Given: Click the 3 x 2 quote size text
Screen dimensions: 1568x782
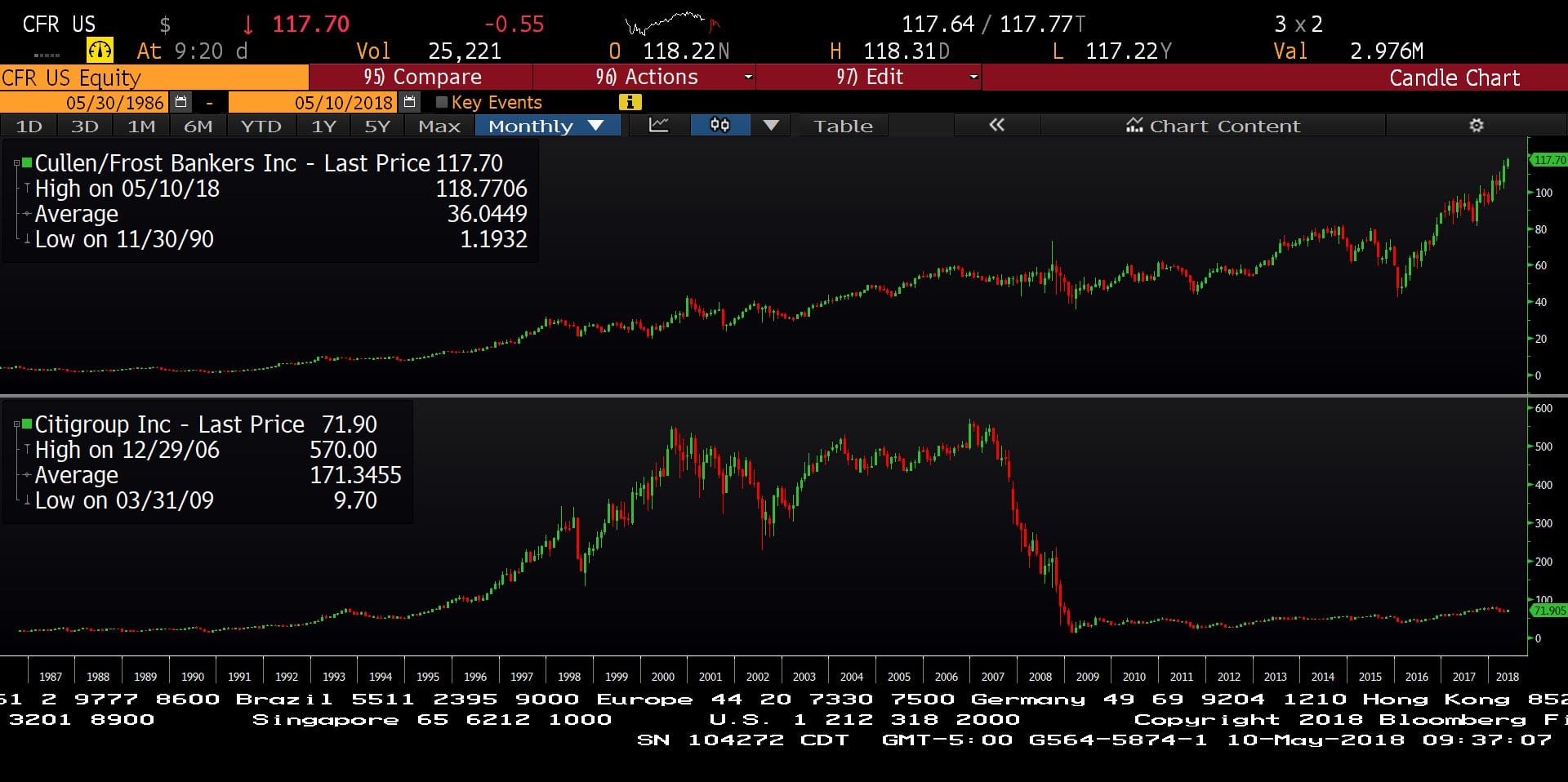Looking at the screenshot, I should (x=1298, y=24).
